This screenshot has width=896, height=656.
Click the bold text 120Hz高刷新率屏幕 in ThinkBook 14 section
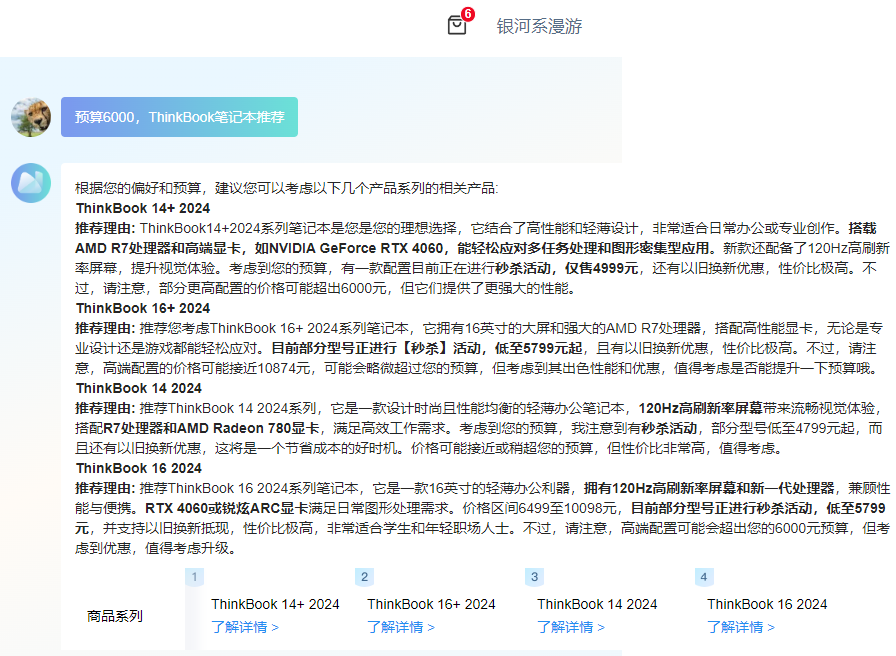tap(701, 408)
